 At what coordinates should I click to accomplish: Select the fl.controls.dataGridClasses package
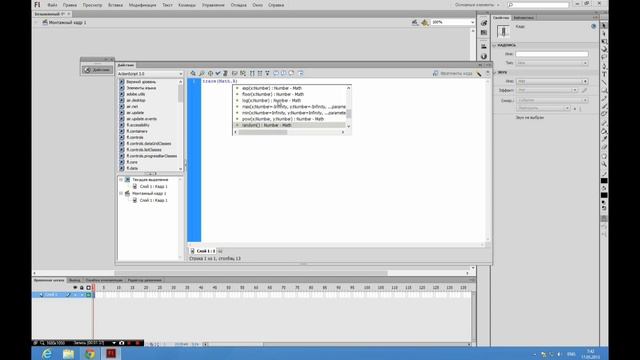click(x=149, y=144)
